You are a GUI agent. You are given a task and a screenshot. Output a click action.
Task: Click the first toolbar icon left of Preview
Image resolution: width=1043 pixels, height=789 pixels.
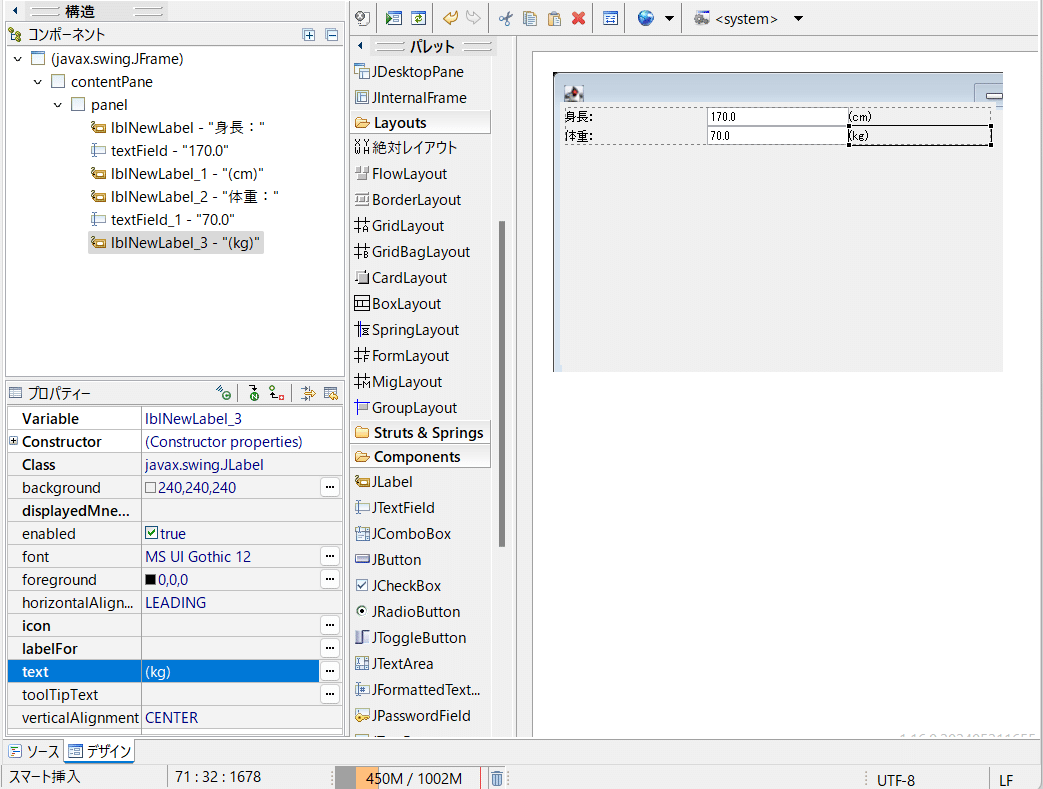[363, 18]
